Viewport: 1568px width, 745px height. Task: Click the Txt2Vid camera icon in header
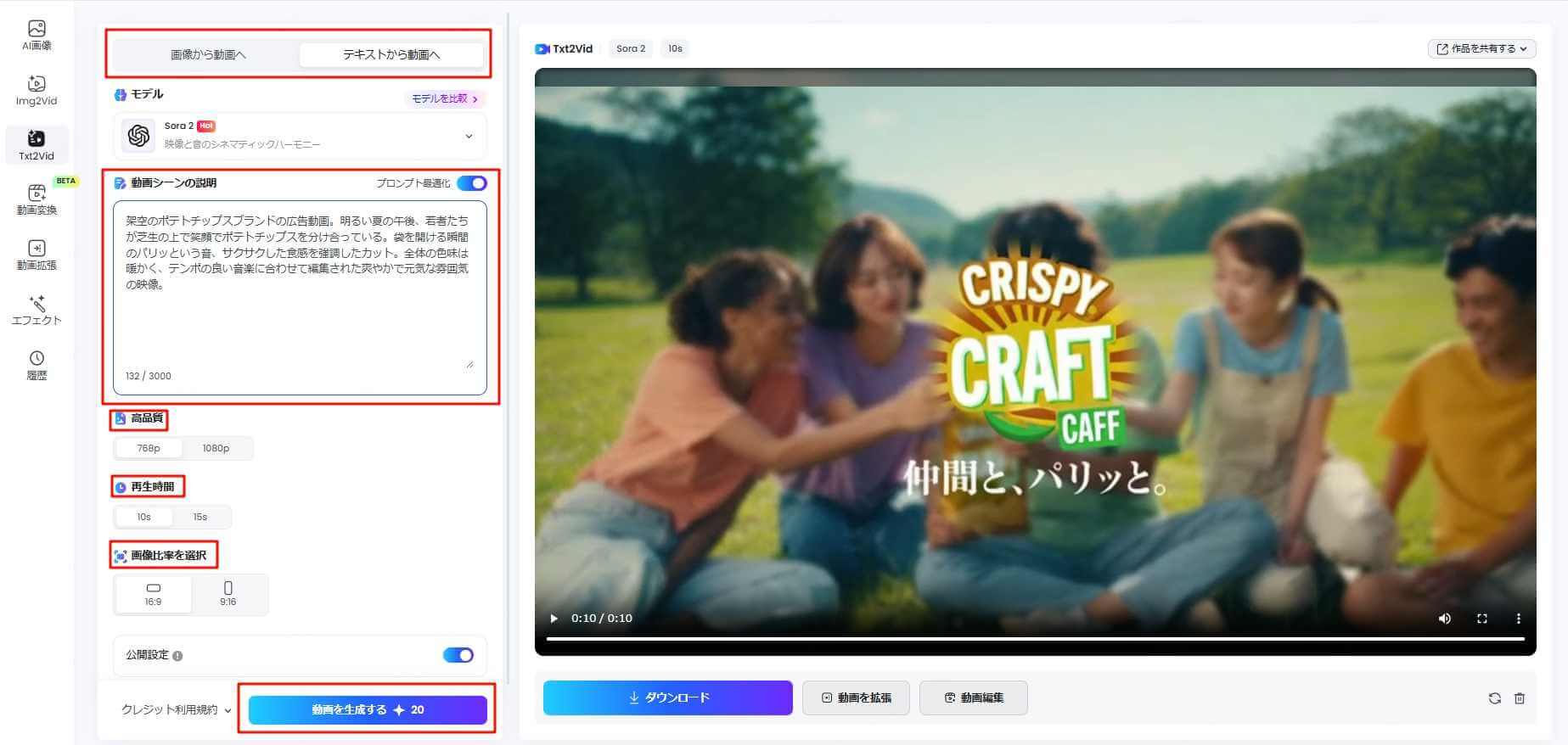[x=542, y=49]
